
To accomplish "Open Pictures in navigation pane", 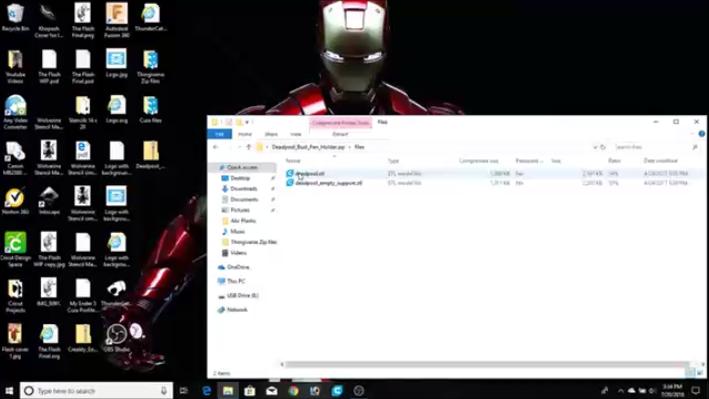I will click(240, 210).
